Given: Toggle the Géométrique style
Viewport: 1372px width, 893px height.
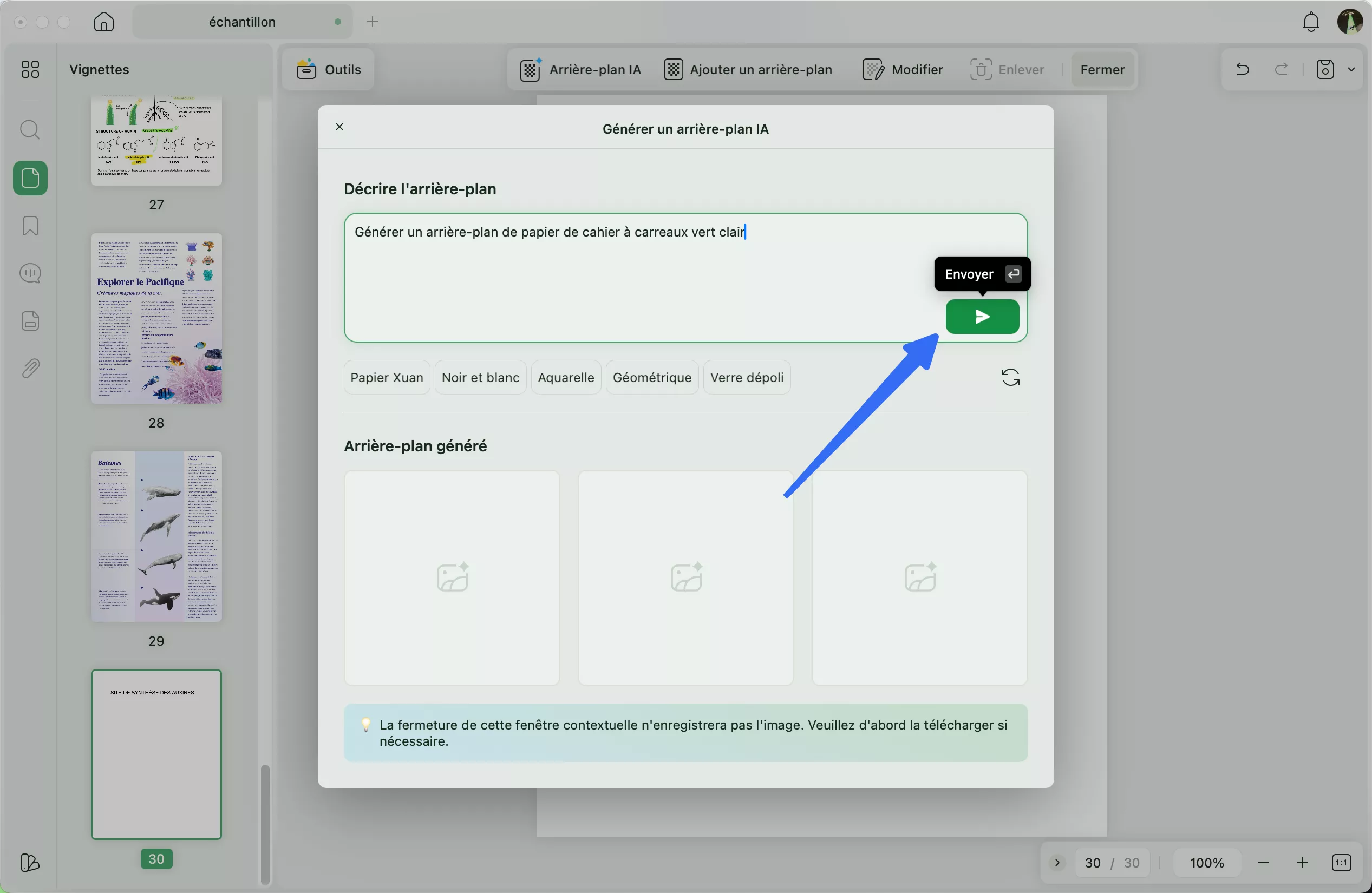Looking at the screenshot, I should coord(651,377).
